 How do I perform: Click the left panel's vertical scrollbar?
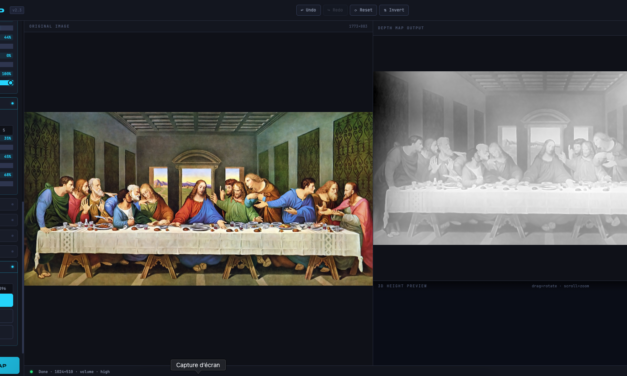pos(23,276)
